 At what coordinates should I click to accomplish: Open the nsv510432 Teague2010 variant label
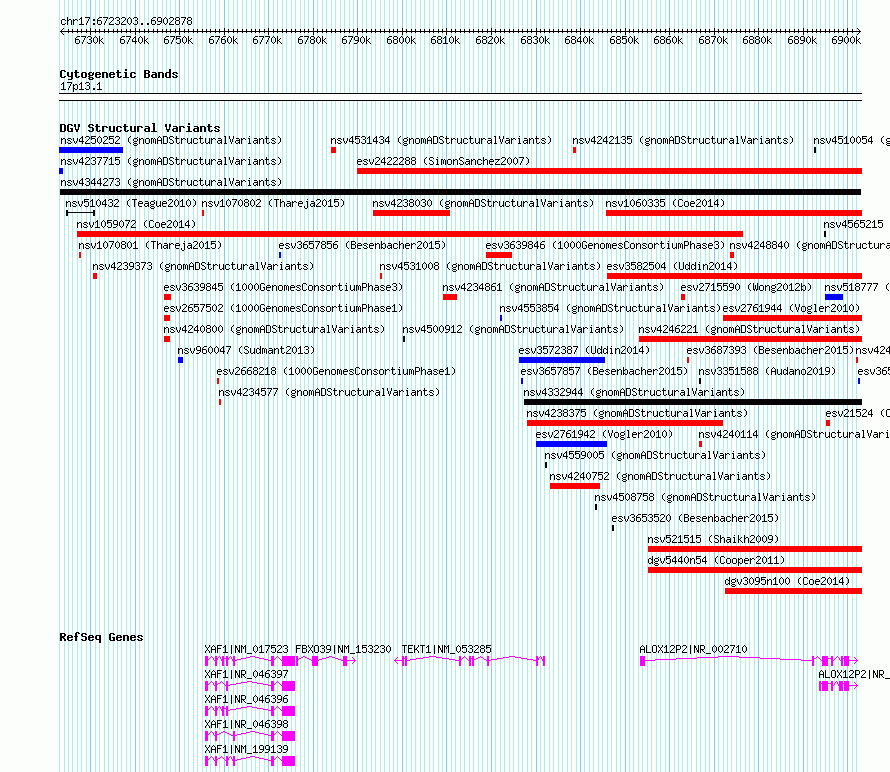[131, 203]
